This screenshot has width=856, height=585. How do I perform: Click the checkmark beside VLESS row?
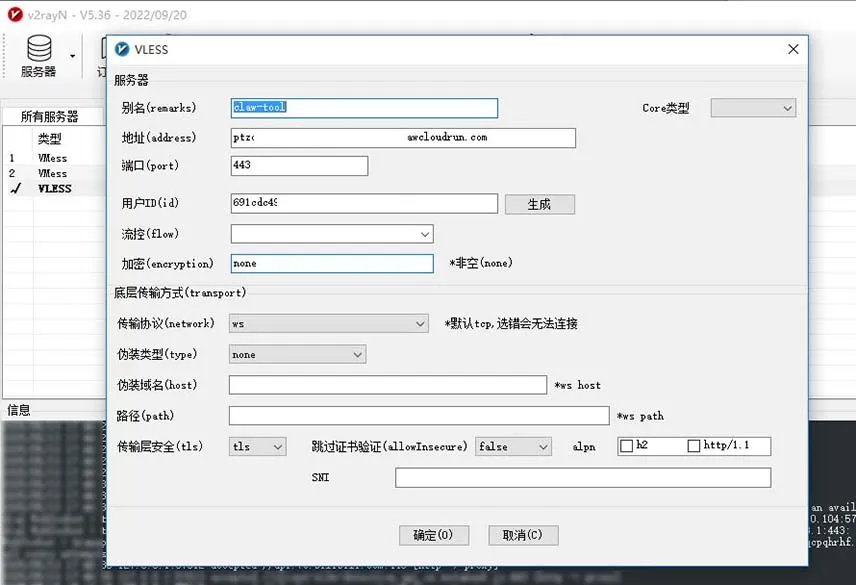pyautogui.click(x=16, y=189)
